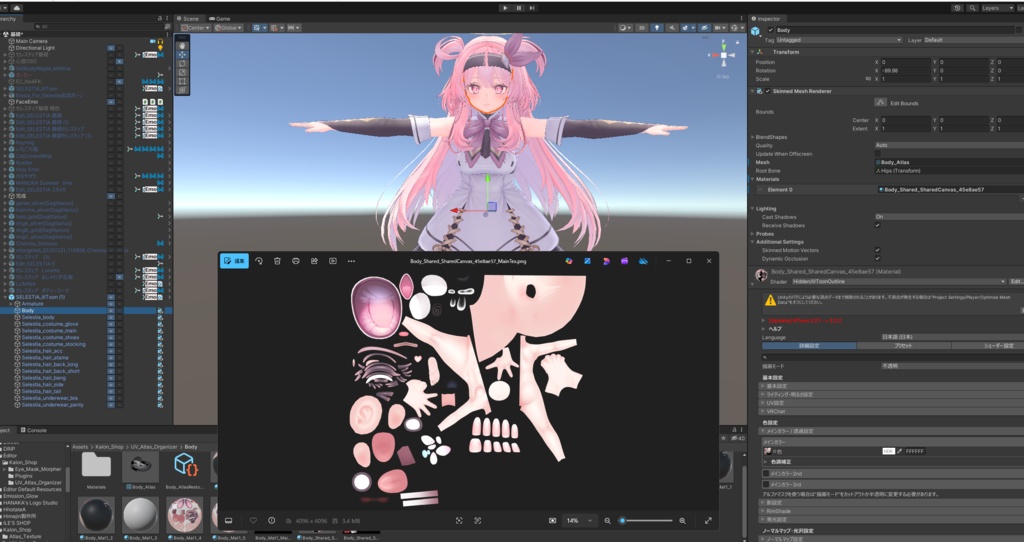Open the Tag Untagged dropdown

pos(839,40)
